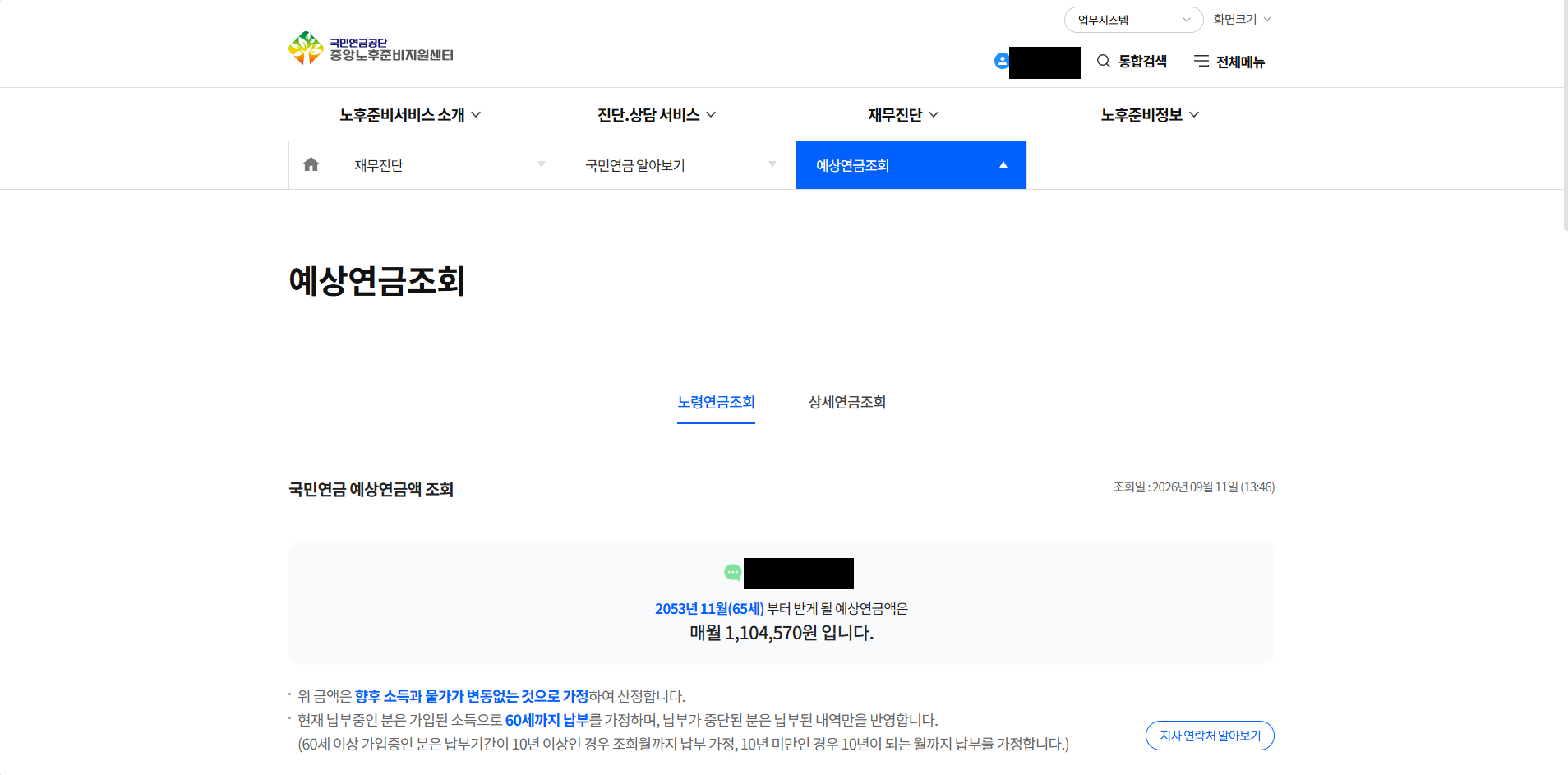Expand 노후준비정보 menu
Image resolution: width=1568 pixels, height=775 pixels.
1150,115
